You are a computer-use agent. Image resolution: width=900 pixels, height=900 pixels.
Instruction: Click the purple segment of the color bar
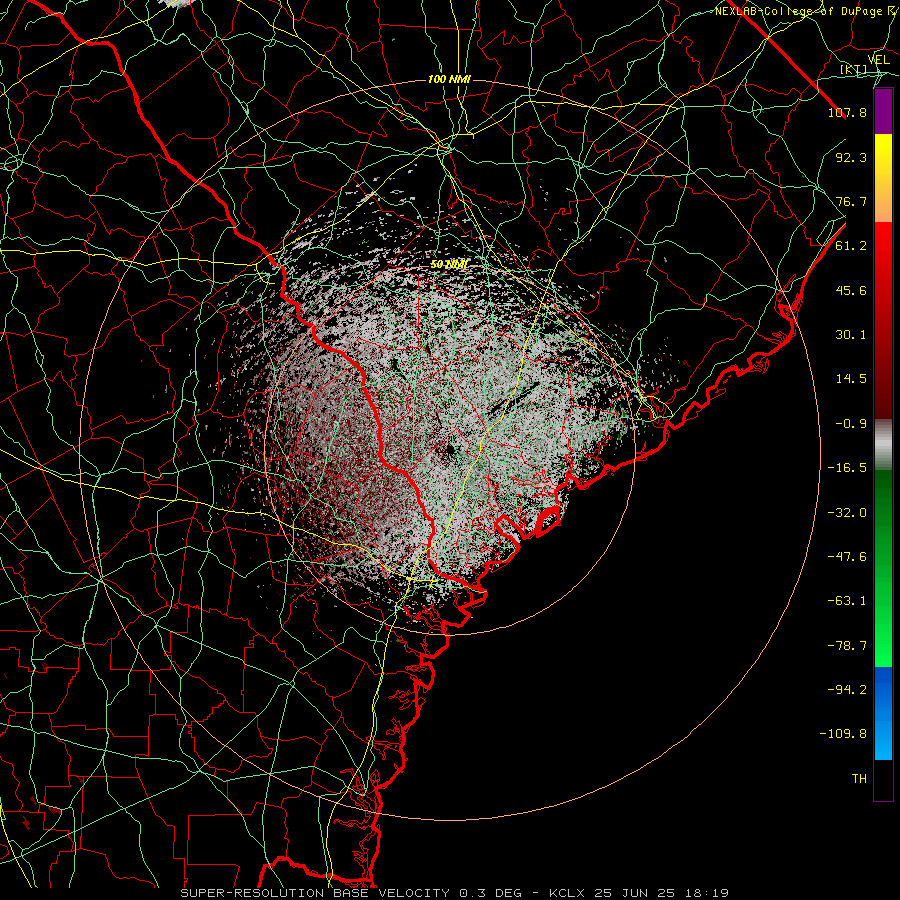tap(883, 112)
